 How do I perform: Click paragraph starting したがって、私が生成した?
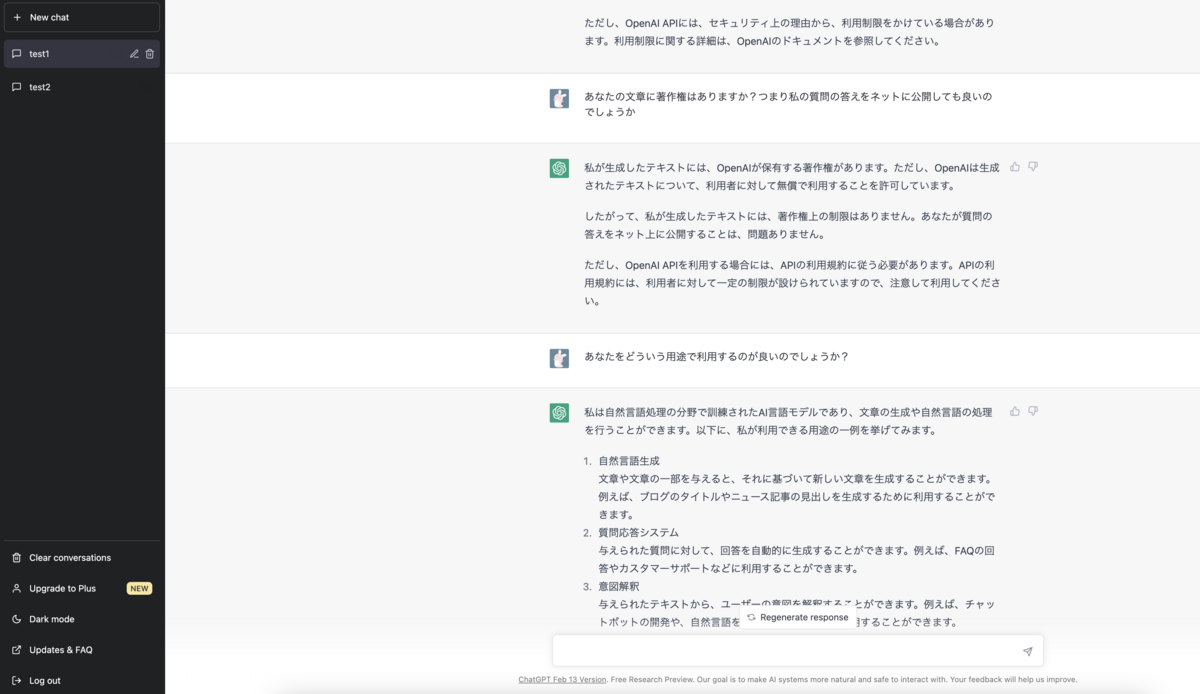coord(788,225)
